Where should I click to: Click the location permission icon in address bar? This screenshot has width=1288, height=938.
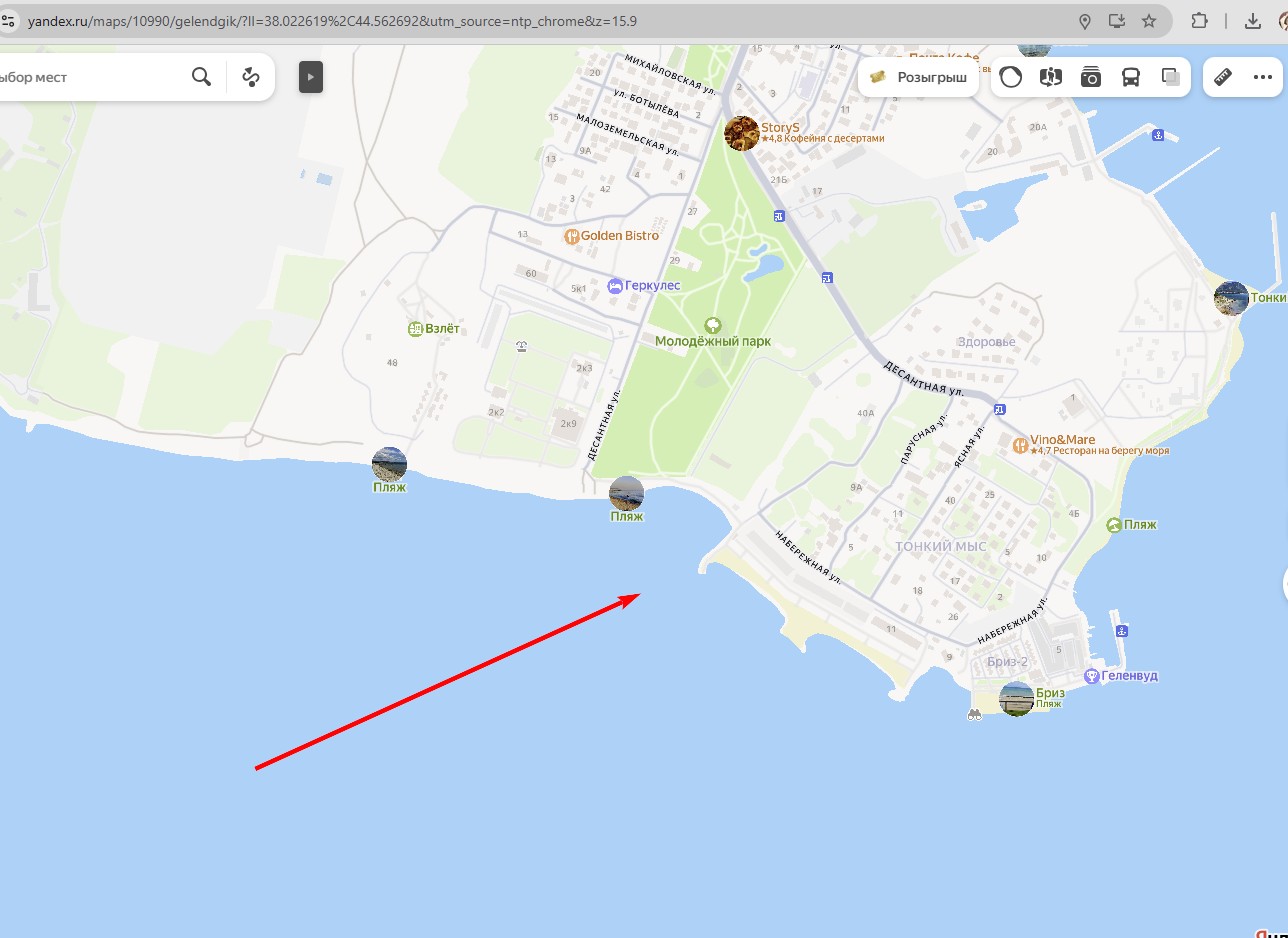coord(1085,21)
